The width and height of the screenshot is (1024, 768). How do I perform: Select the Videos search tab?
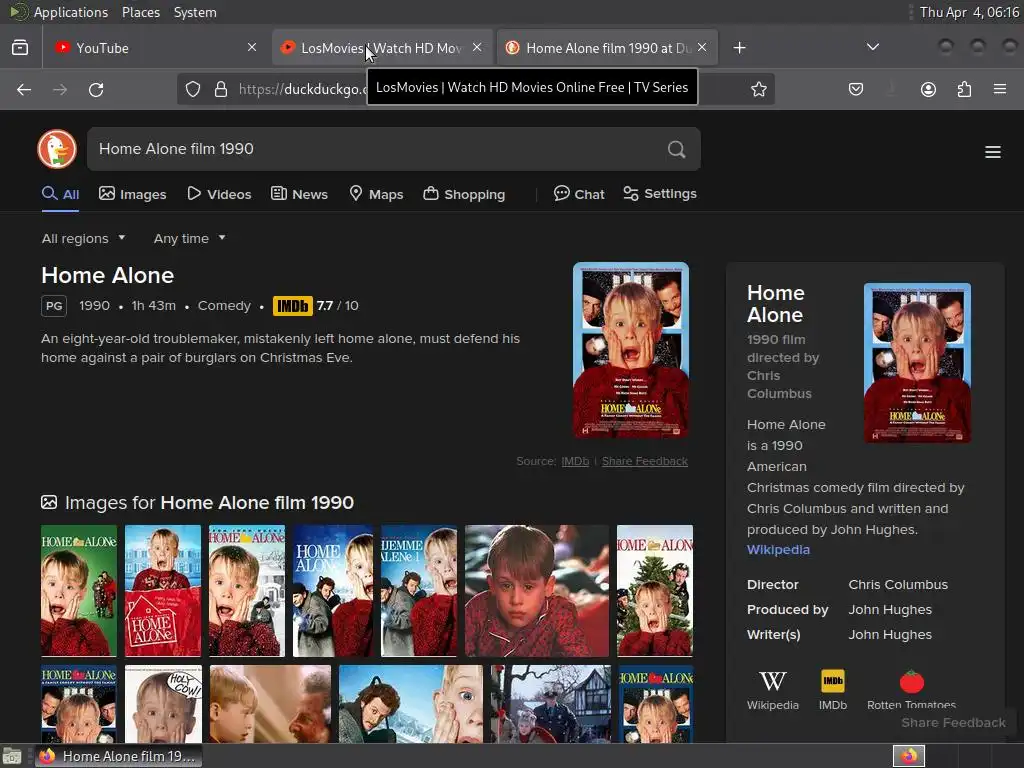pos(219,194)
